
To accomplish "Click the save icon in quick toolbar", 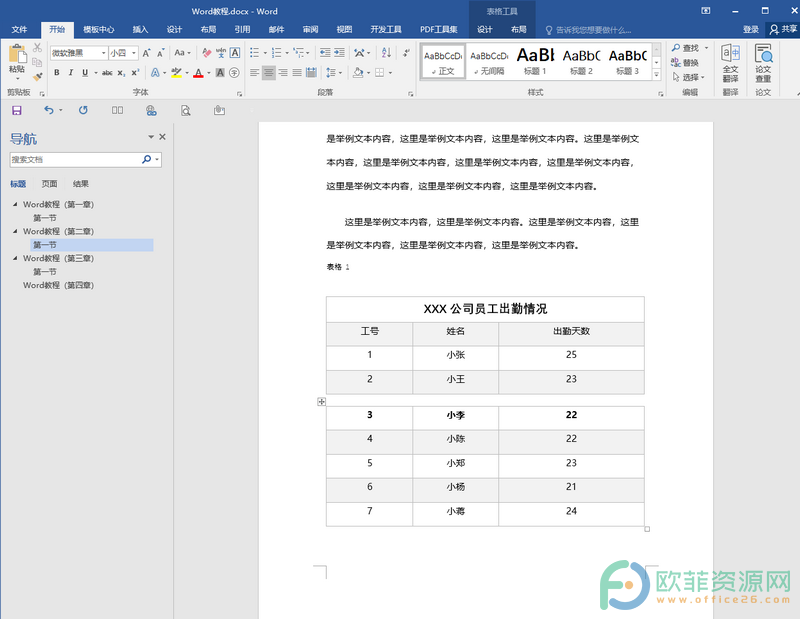I will point(17,110).
